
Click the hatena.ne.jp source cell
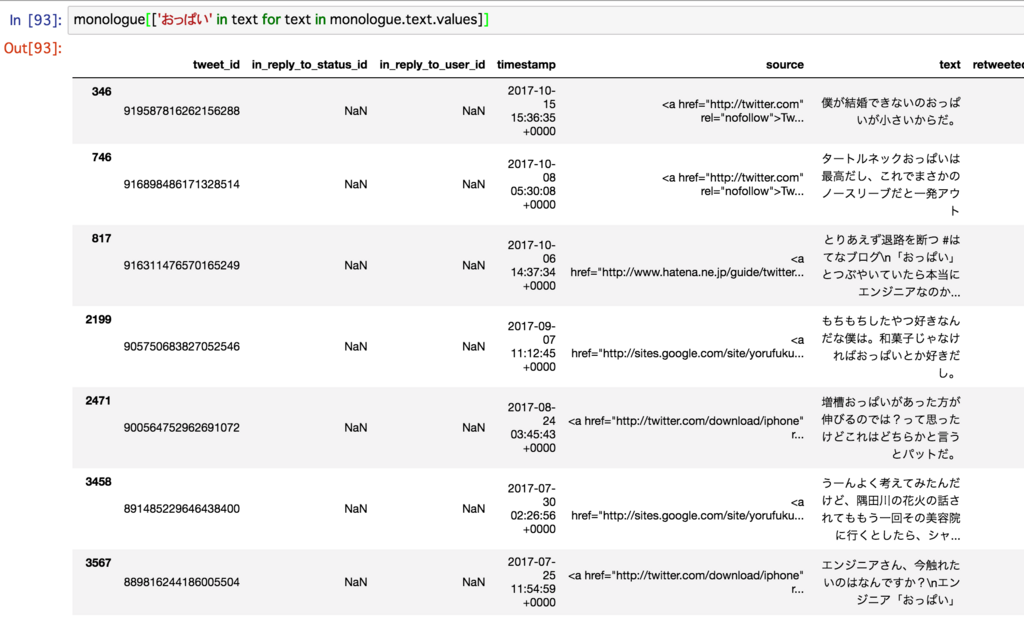click(x=687, y=266)
